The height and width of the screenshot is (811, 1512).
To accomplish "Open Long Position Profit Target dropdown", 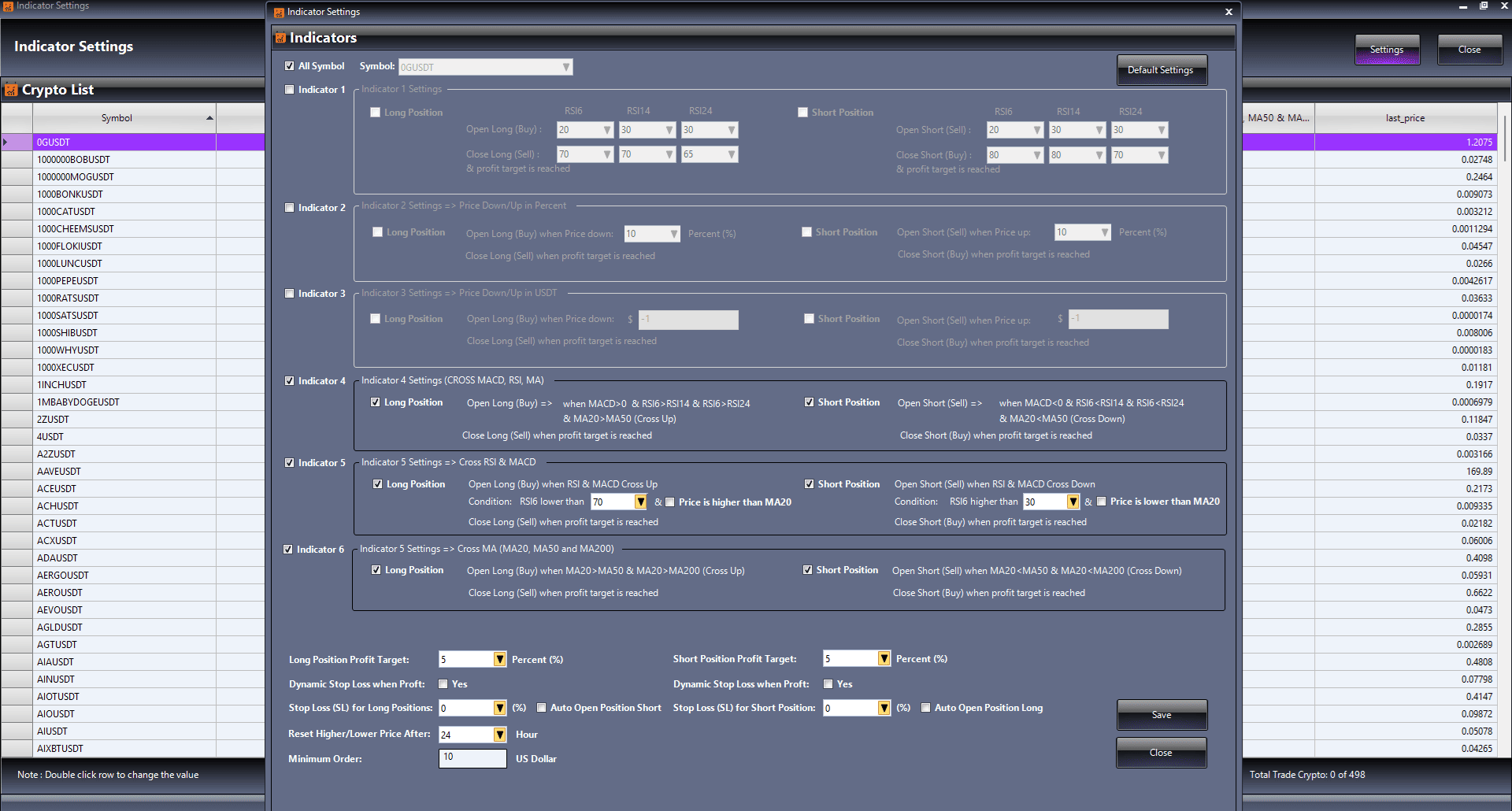I will pyautogui.click(x=499, y=659).
